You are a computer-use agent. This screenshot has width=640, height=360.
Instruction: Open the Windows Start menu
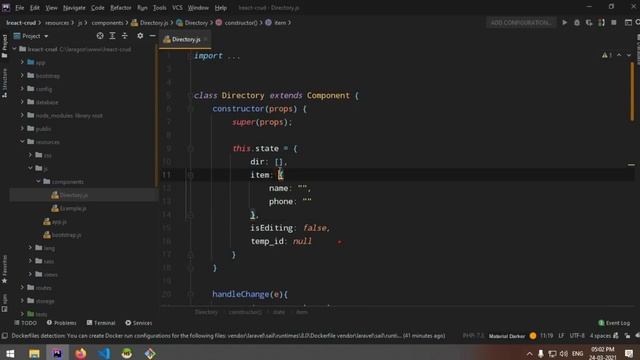click(10, 353)
